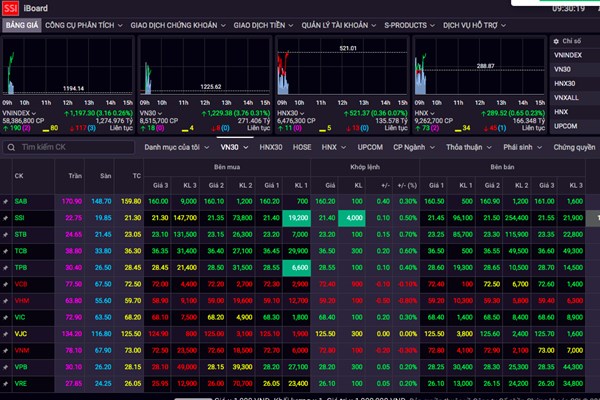Open the CP Ngành dropdown
This screenshot has height=400, width=600.
tap(414, 146)
